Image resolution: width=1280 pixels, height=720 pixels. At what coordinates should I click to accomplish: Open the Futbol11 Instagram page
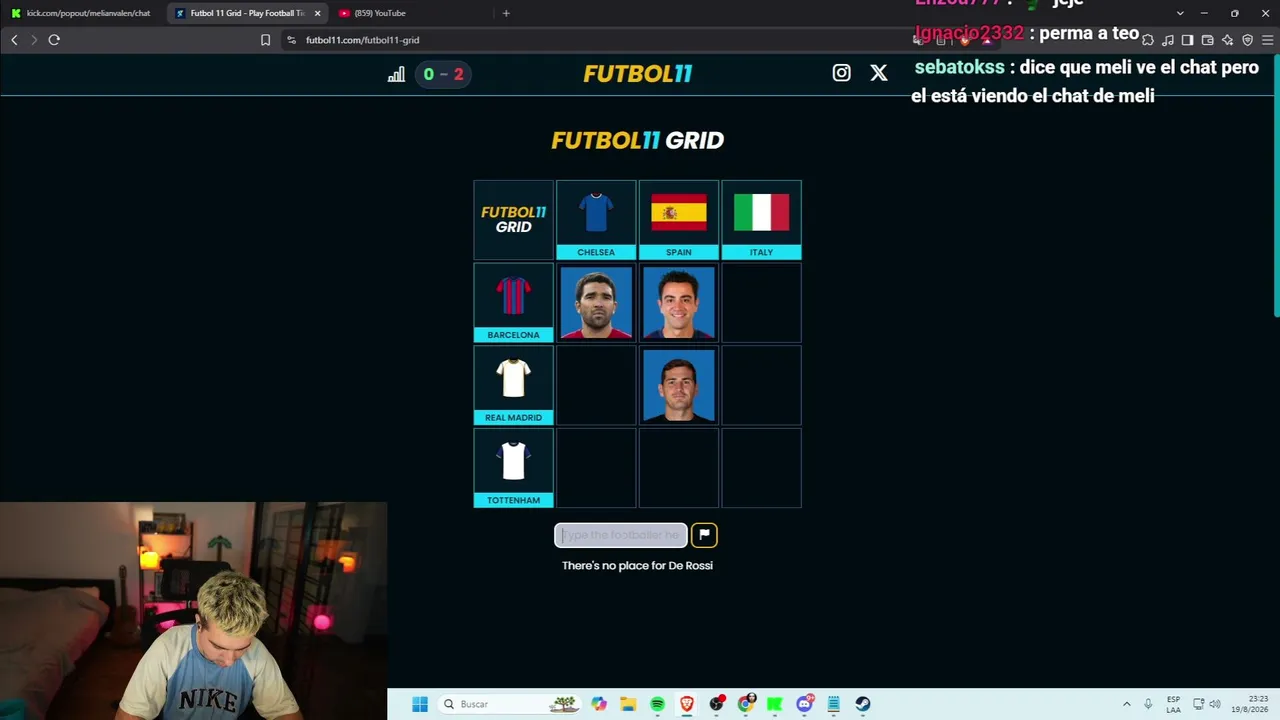(841, 73)
